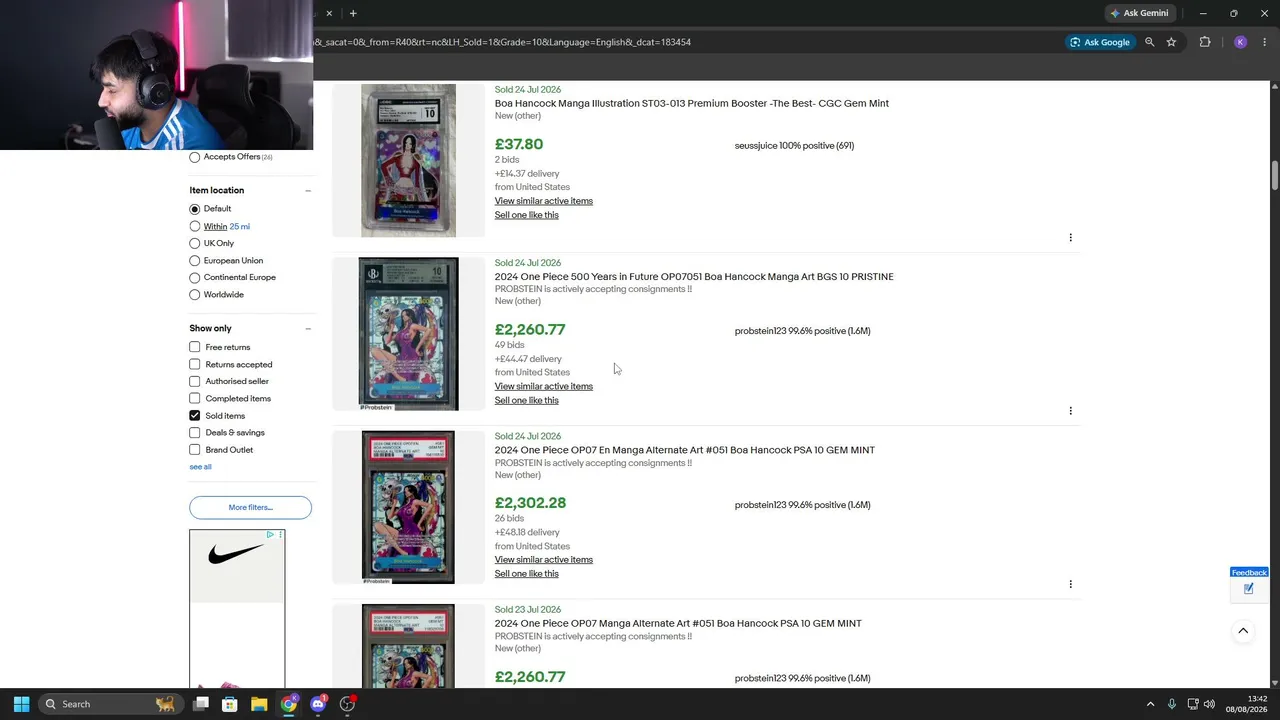Click the address bar URL text

pos(502,42)
